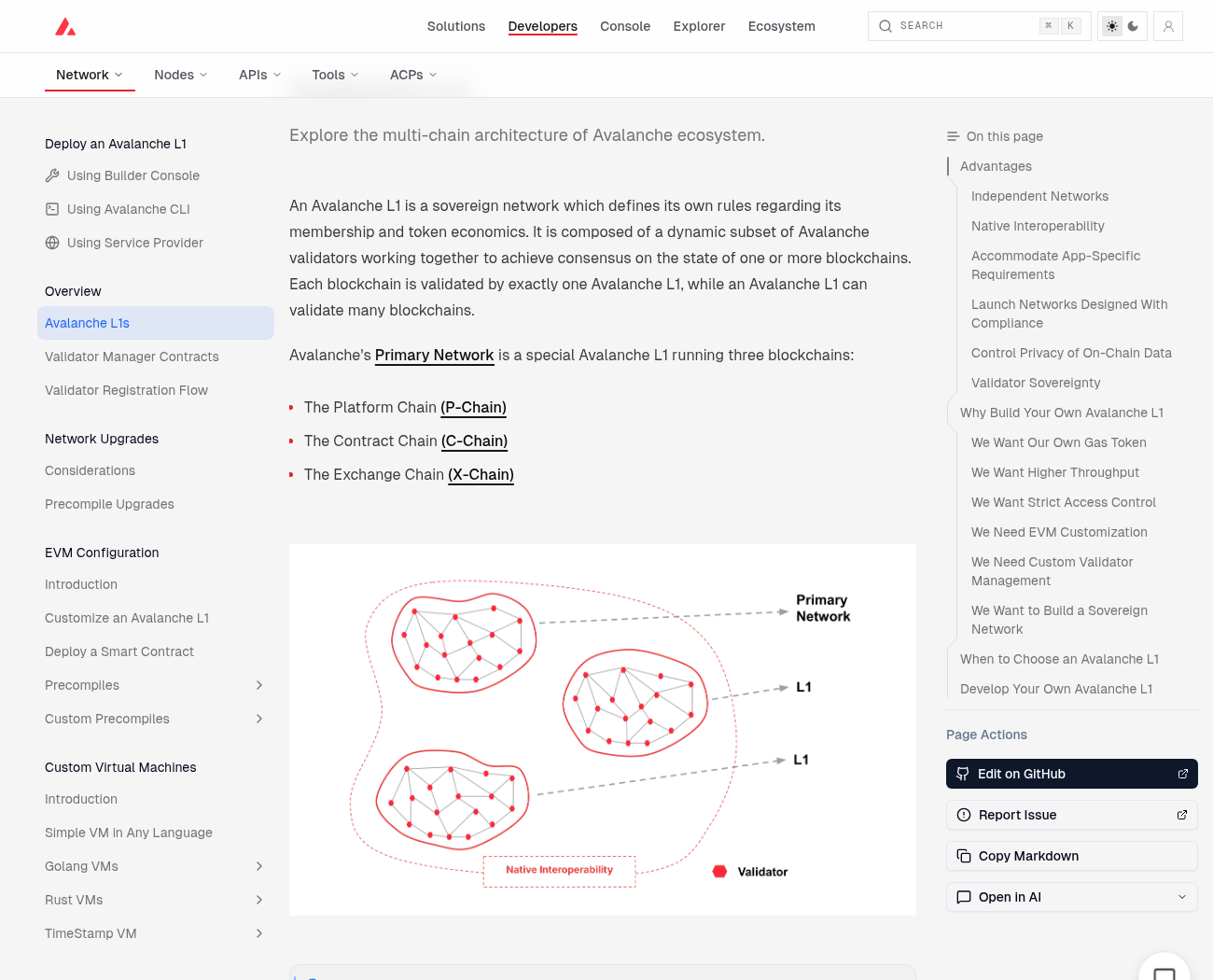This screenshot has height=980, width=1213.
Task: Open the Open in AI dropdown
Action: click(1072, 897)
